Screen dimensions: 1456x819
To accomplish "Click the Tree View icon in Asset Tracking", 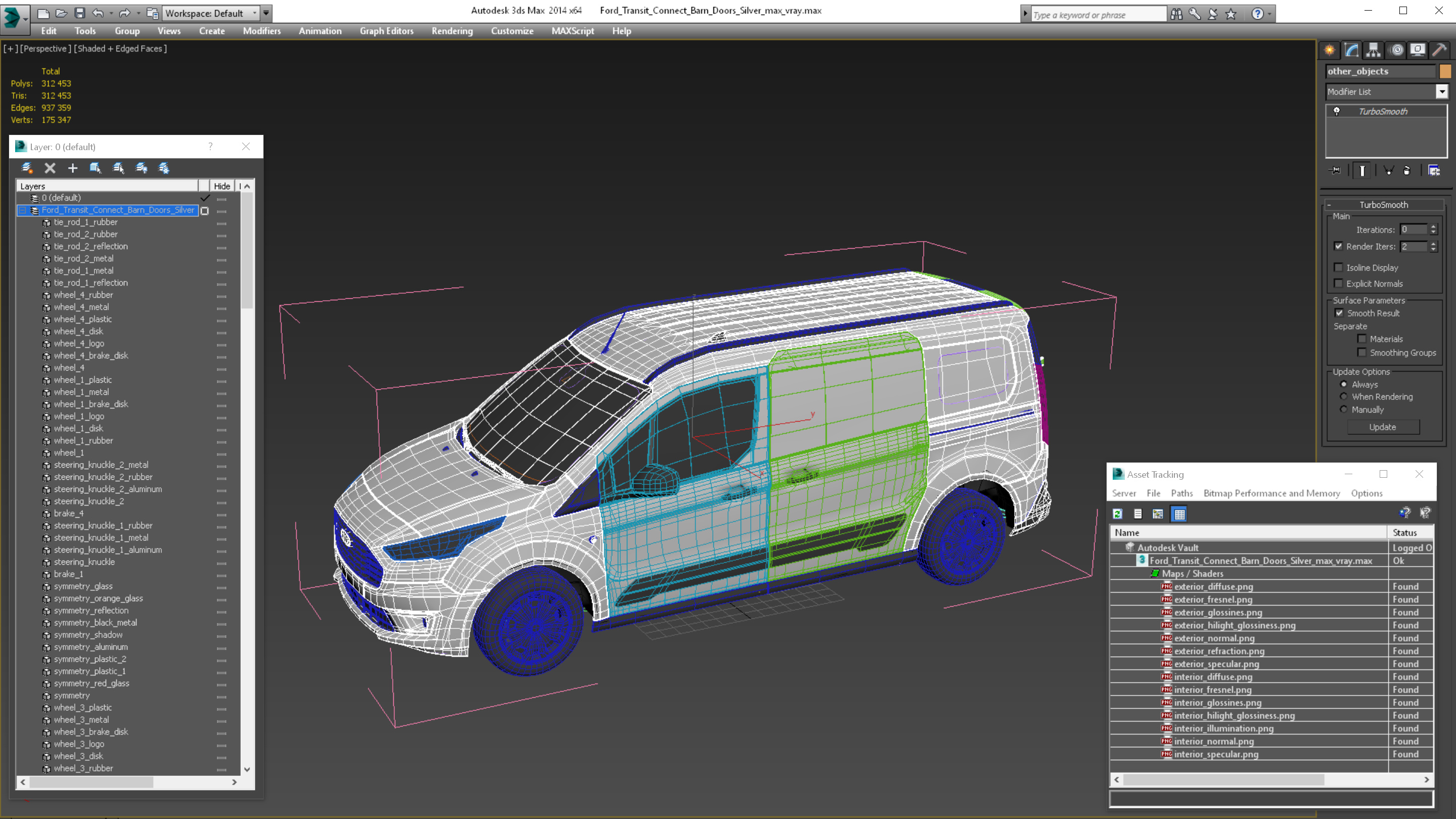I will tap(1158, 514).
